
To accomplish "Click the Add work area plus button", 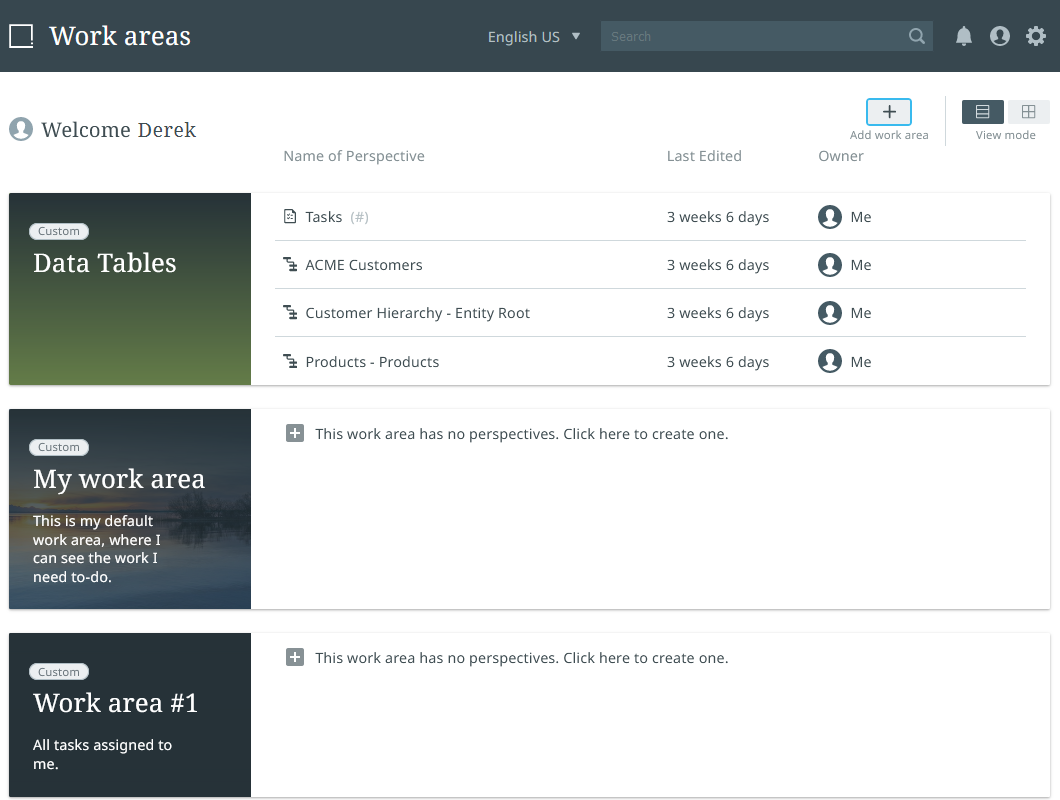I will pos(888,112).
